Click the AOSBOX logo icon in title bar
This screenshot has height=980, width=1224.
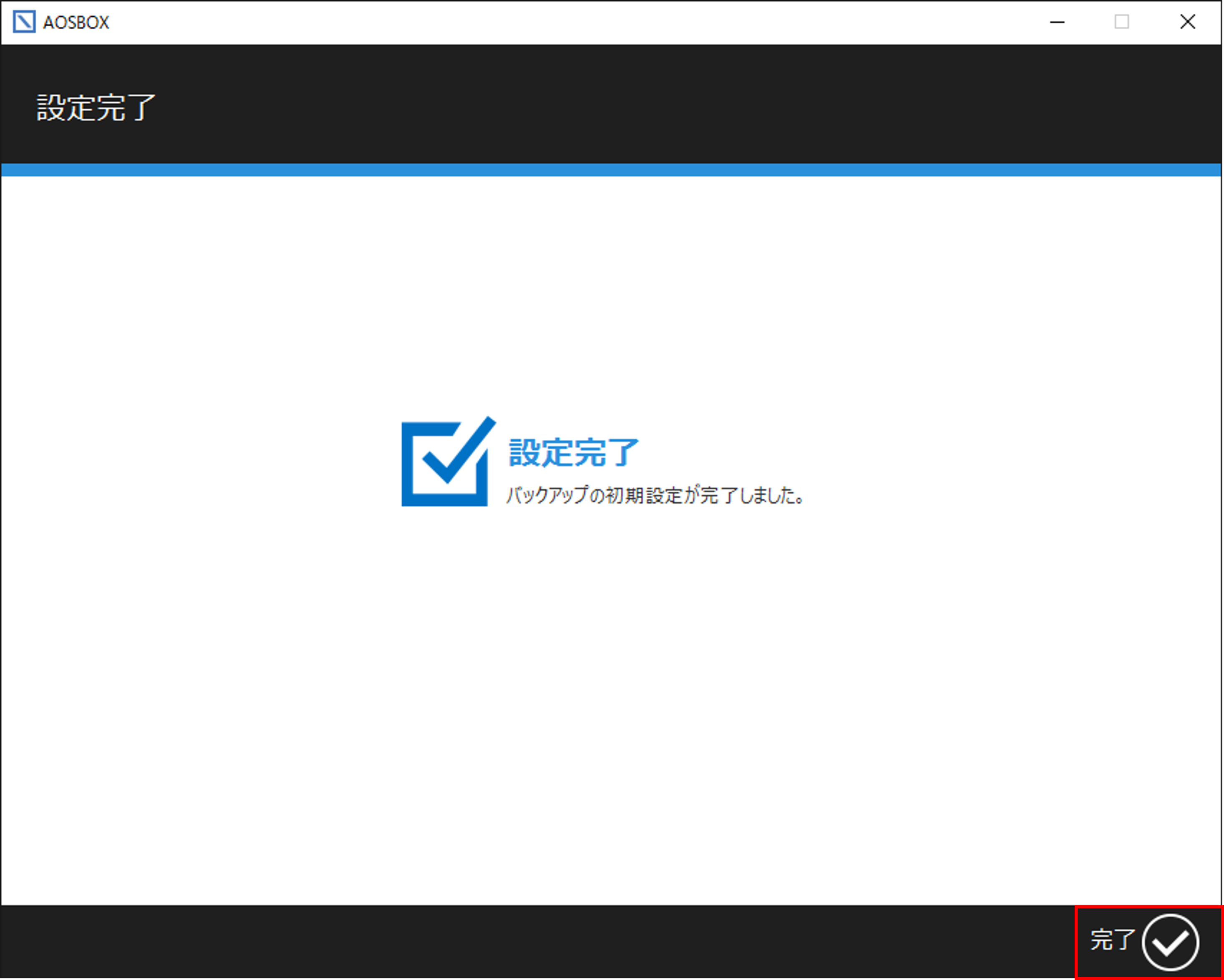click(24, 22)
